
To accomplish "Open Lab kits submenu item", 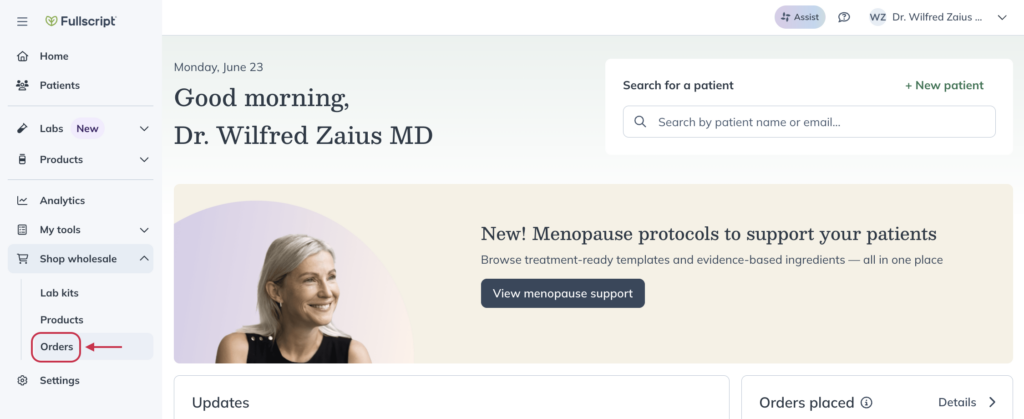I will coord(59,293).
